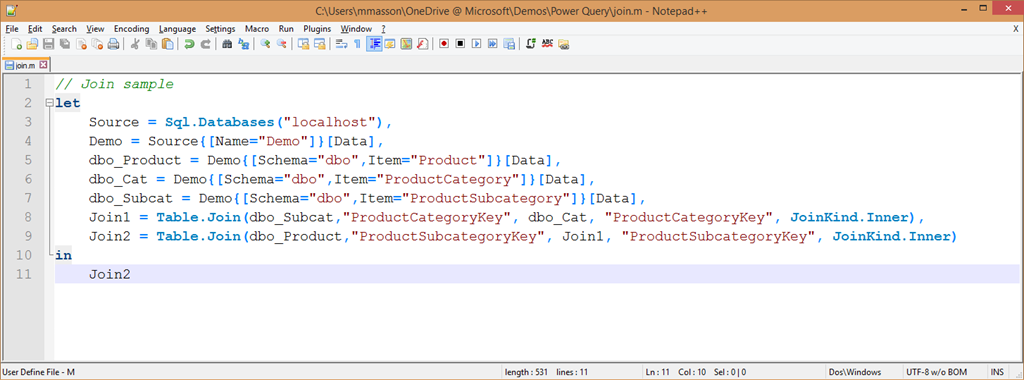The height and width of the screenshot is (380, 1024).
Task: Open the Encoding menu
Action: [131, 29]
